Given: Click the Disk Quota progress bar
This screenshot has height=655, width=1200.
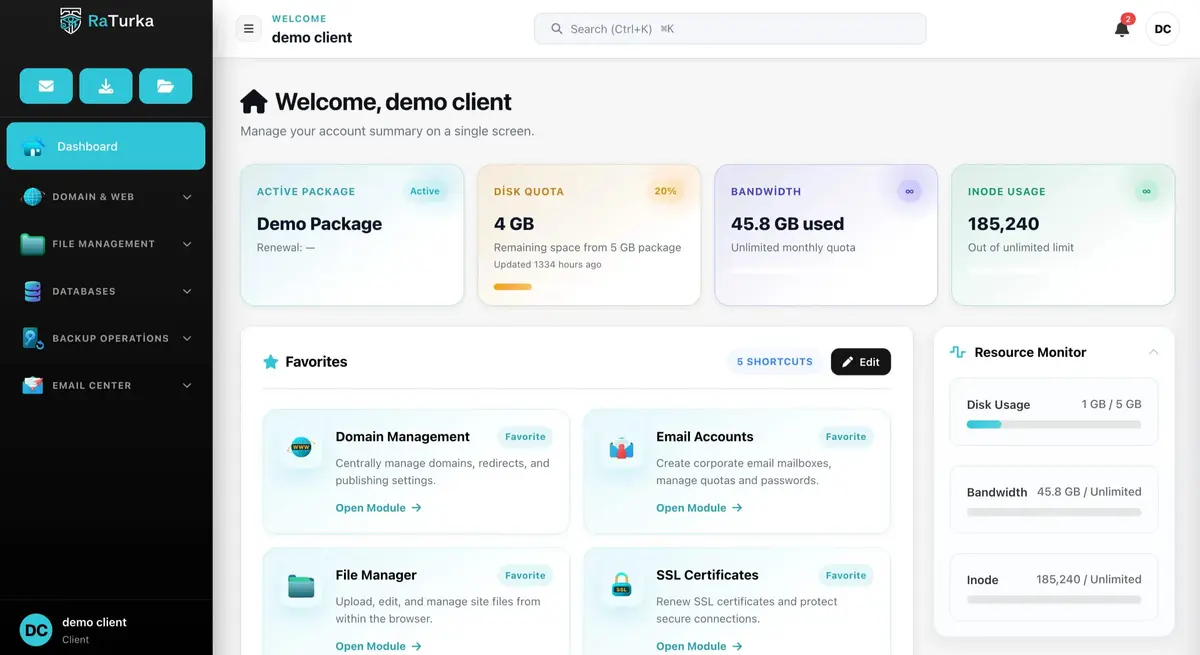Looking at the screenshot, I should 513,287.
